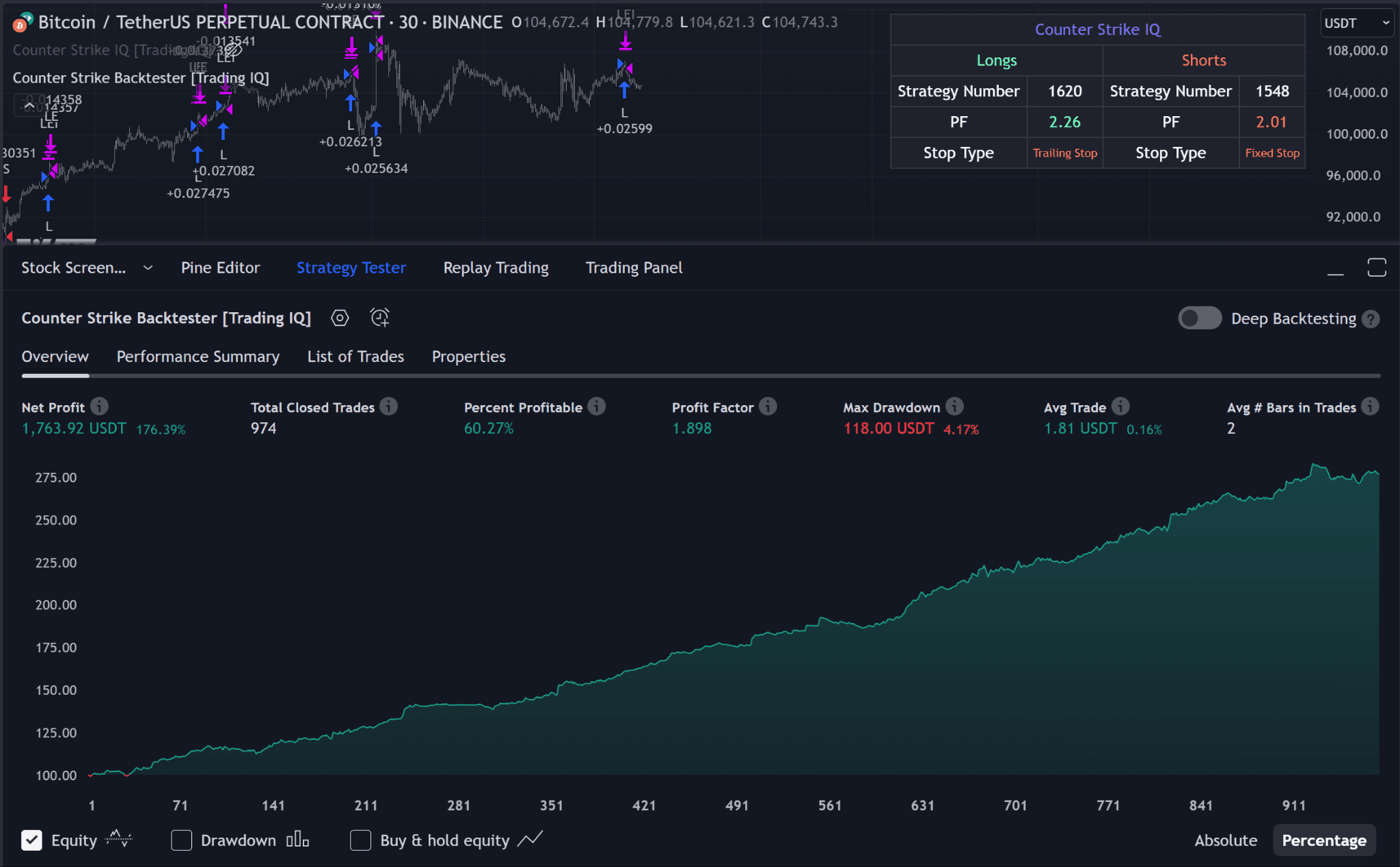The width and height of the screenshot is (1400, 867).
Task: Click equity chart x-axis label 491
Action: (x=737, y=806)
